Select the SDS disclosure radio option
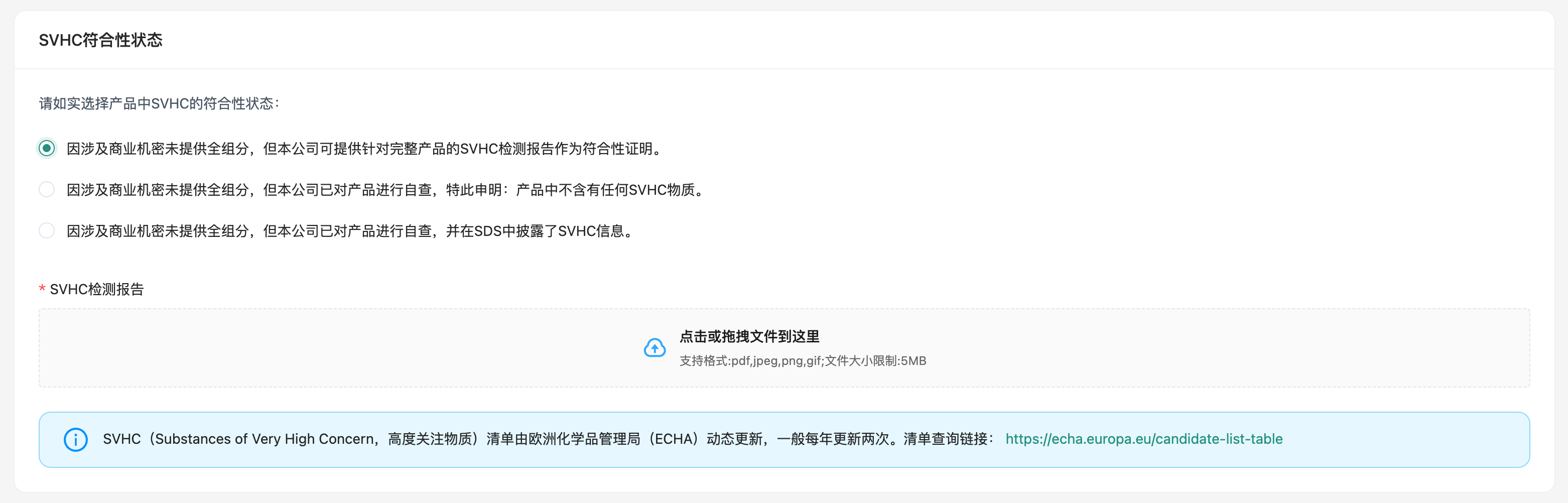Viewport: 1568px width, 503px height. tap(46, 230)
